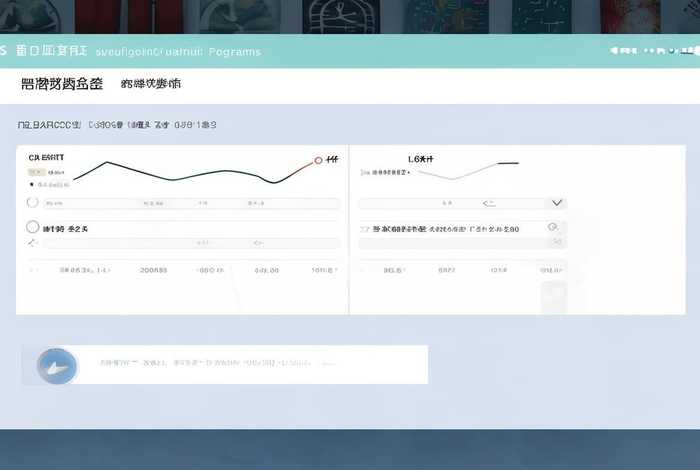Click the red circle marker ending the line chart
The height and width of the screenshot is (470, 700).
pos(318,160)
